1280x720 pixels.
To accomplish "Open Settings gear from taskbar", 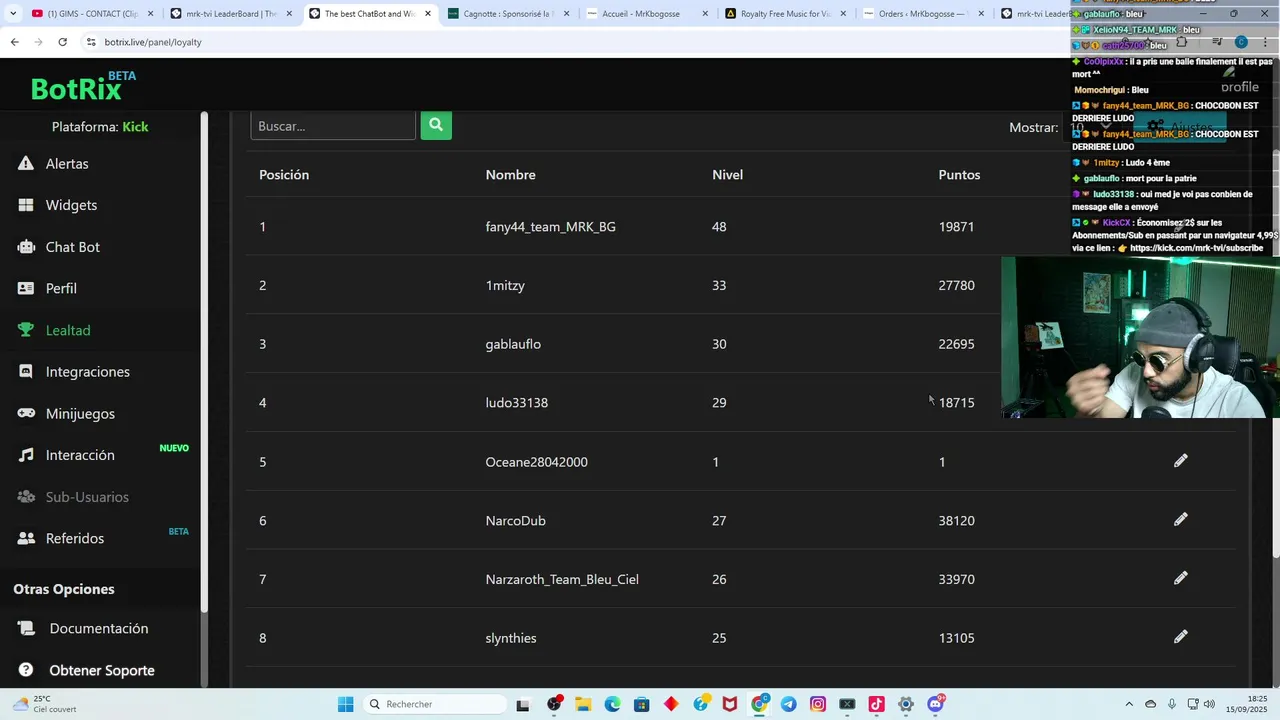I will click(x=906, y=704).
